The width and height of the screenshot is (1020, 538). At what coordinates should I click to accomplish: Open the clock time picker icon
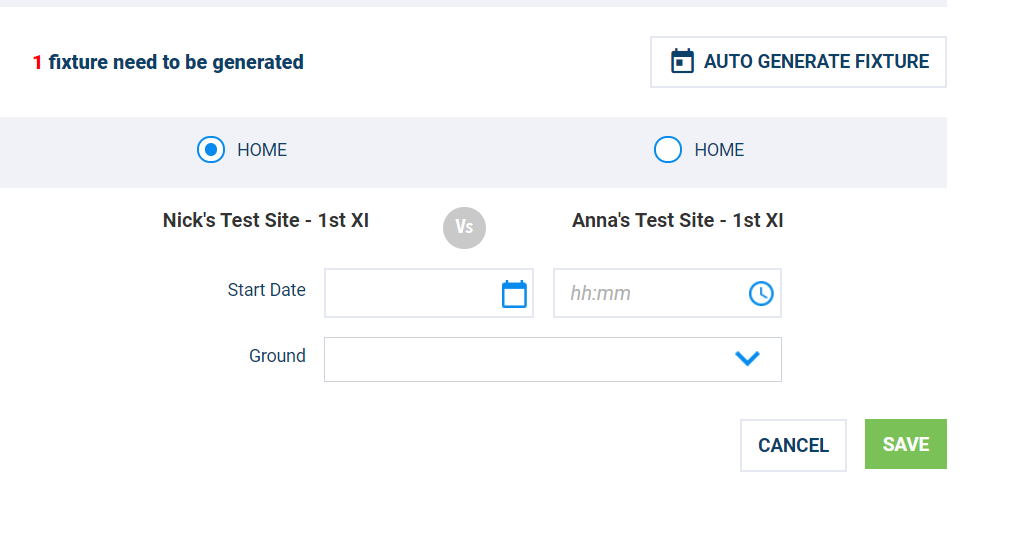coord(760,293)
